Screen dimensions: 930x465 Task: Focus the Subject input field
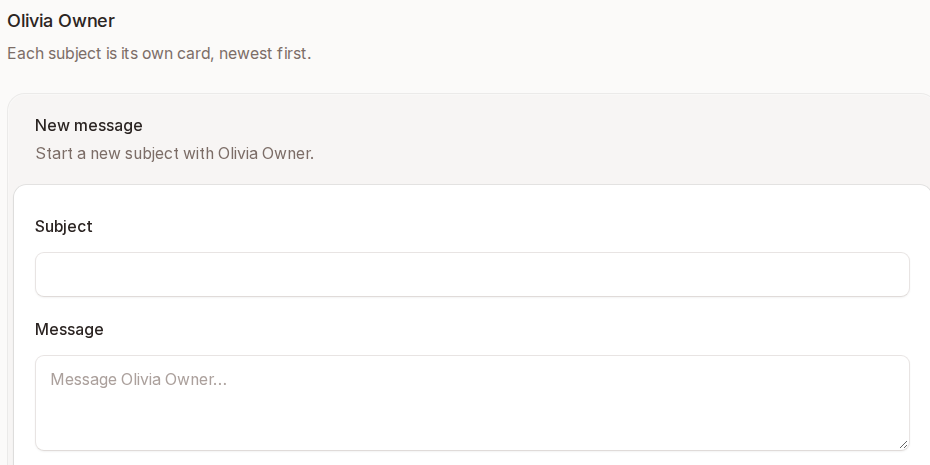click(472, 275)
